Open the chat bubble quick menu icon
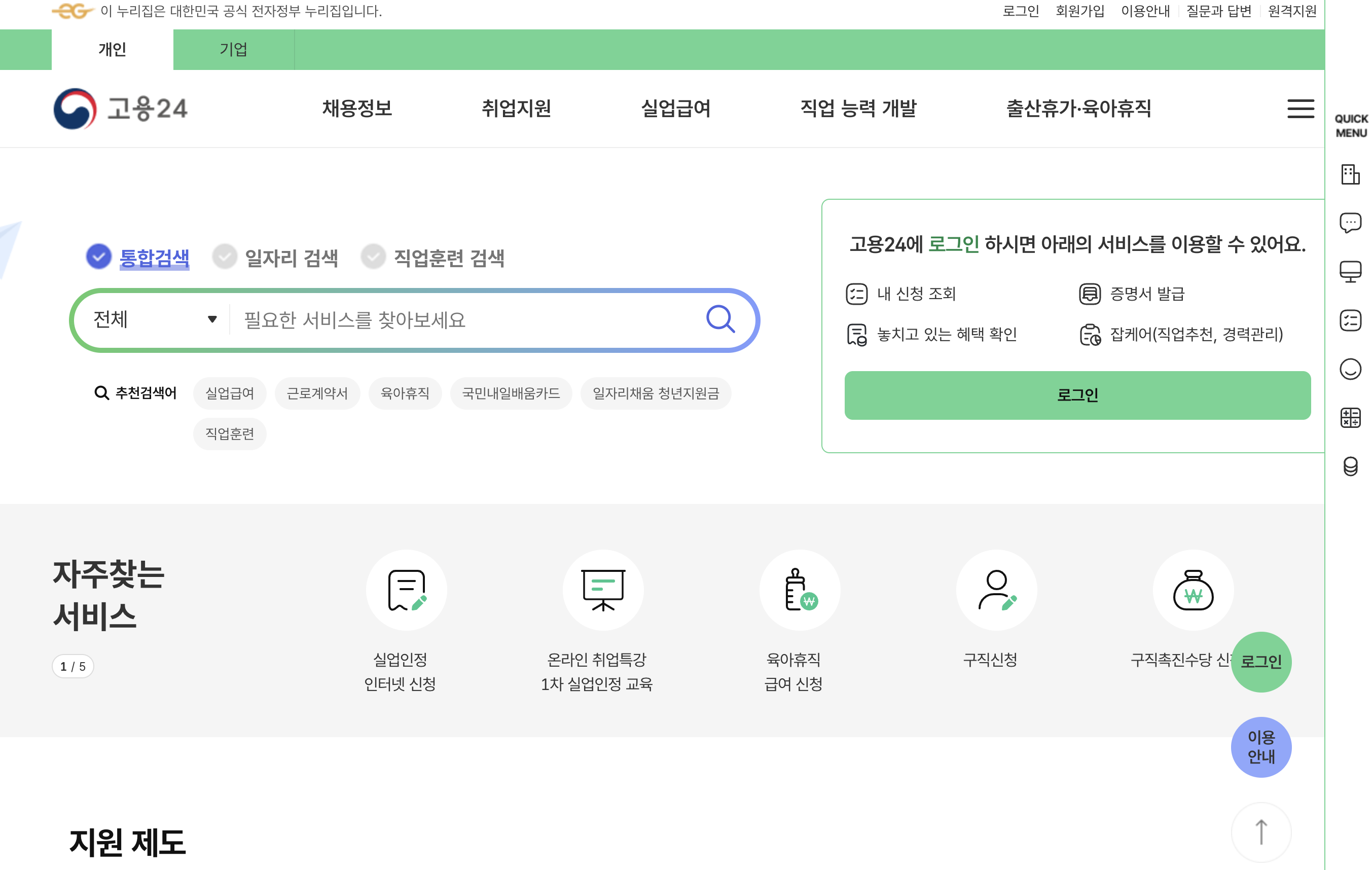1372x870 pixels. [1350, 223]
